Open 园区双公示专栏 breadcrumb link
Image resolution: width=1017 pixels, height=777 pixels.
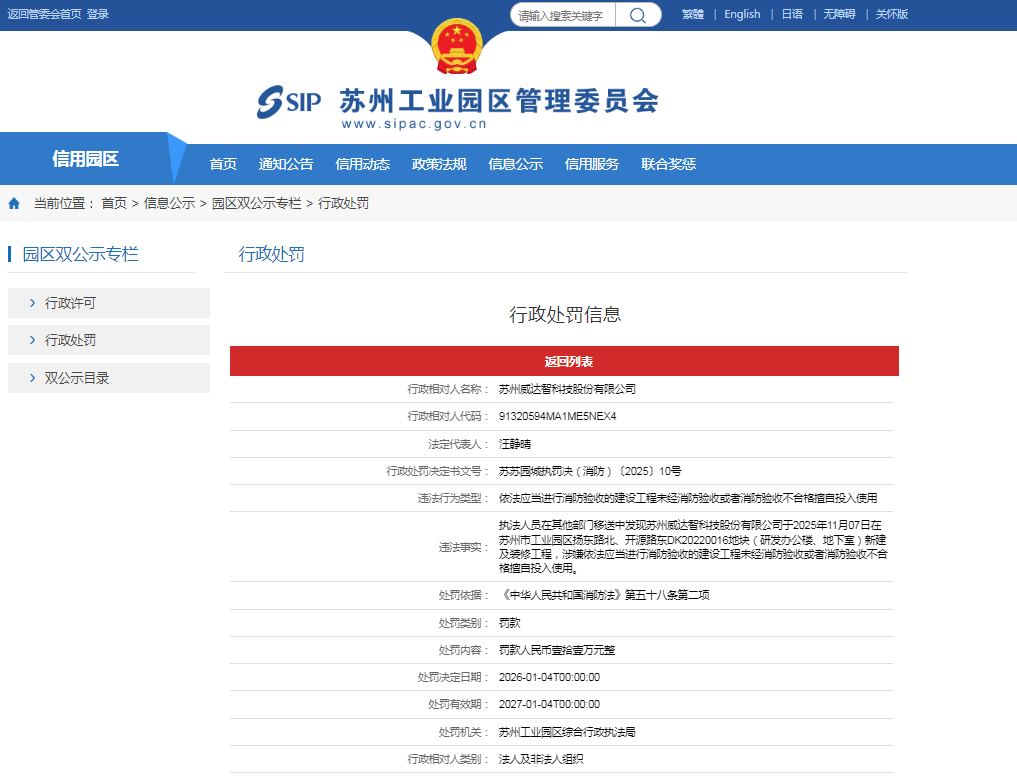(256, 203)
